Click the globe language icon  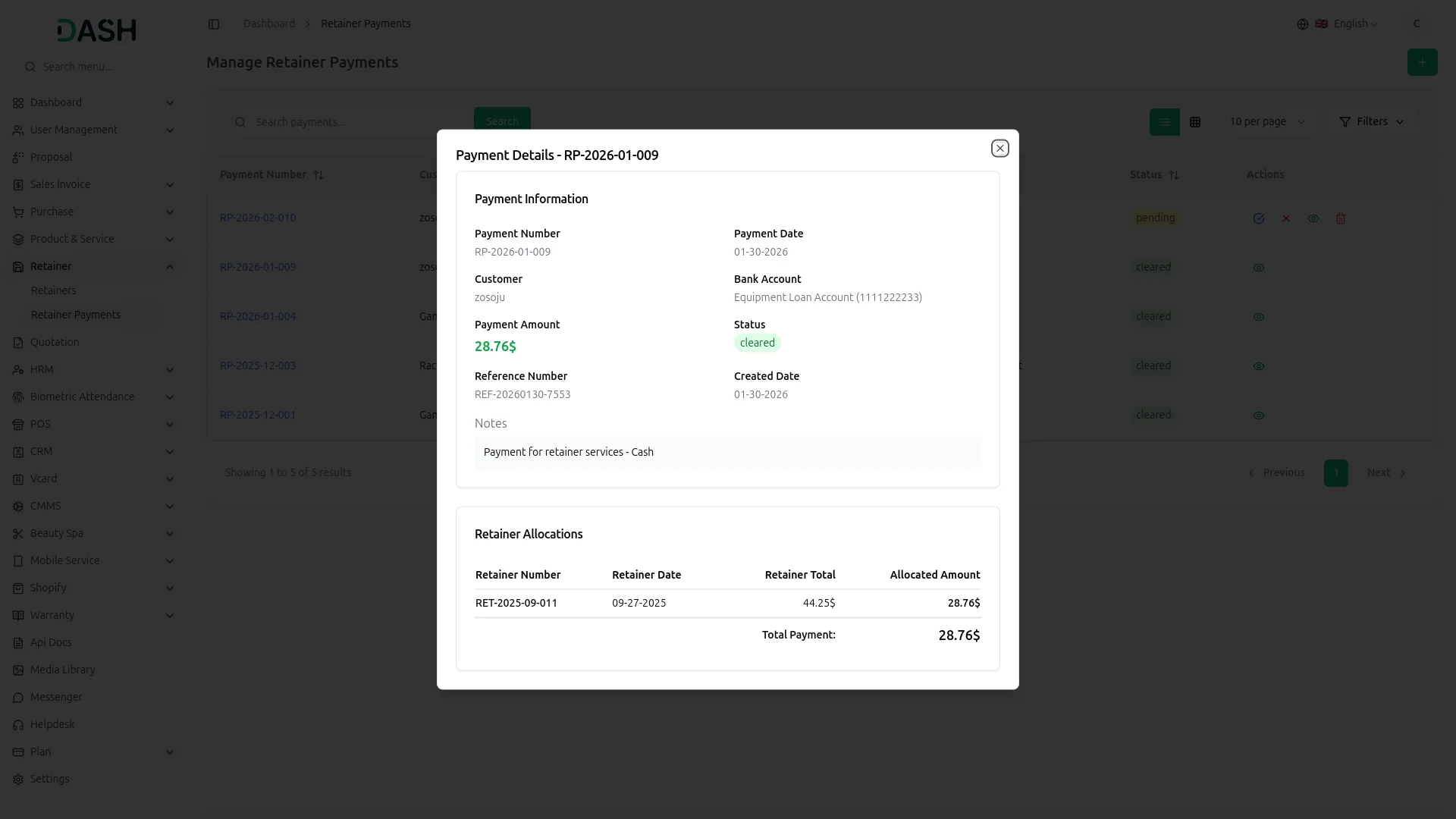[x=1303, y=24]
